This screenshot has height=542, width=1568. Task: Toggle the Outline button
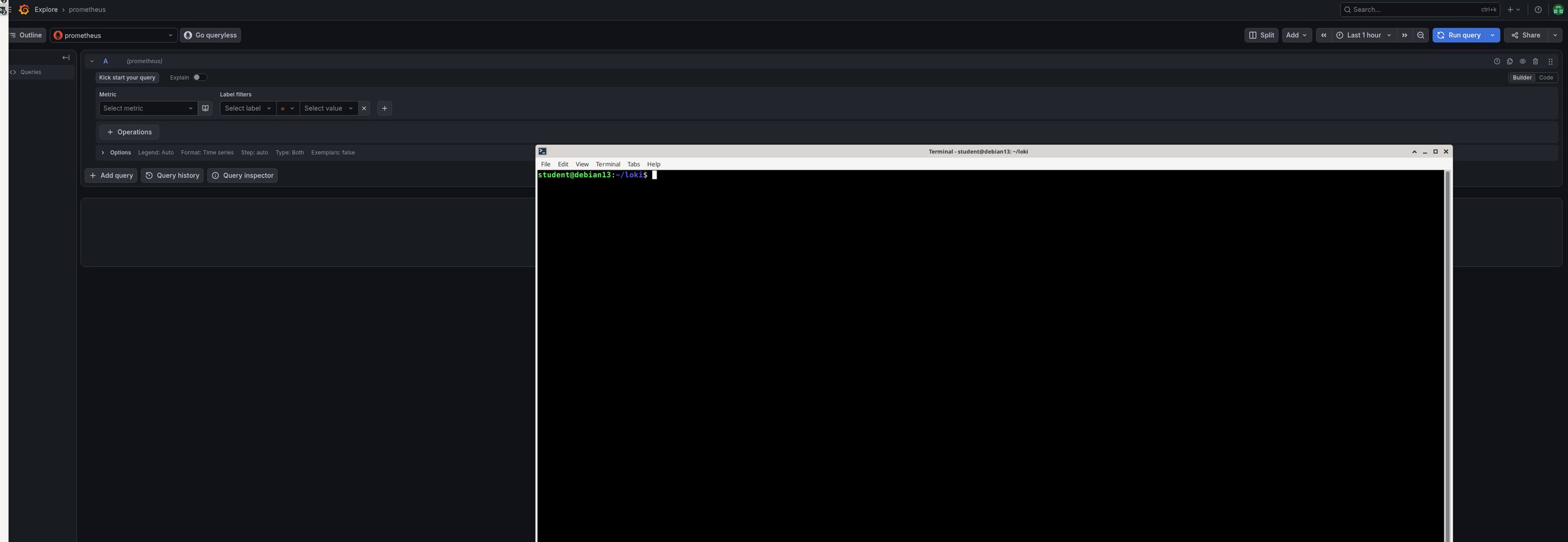tap(26, 35)
